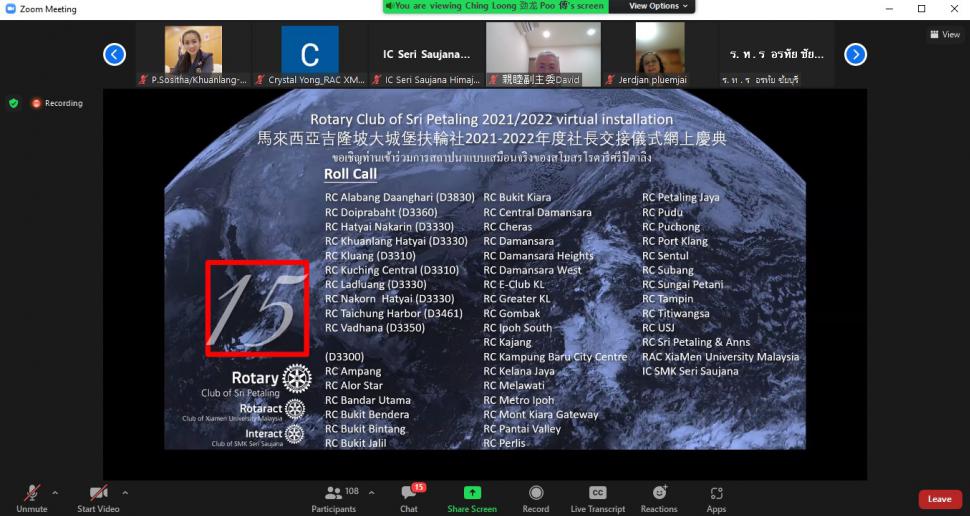This screenshot has height=516, width=970.
Task: Click RC Alabang Daanghari (D3830) text
Action: pyautogui.click(x=400, y=198)
